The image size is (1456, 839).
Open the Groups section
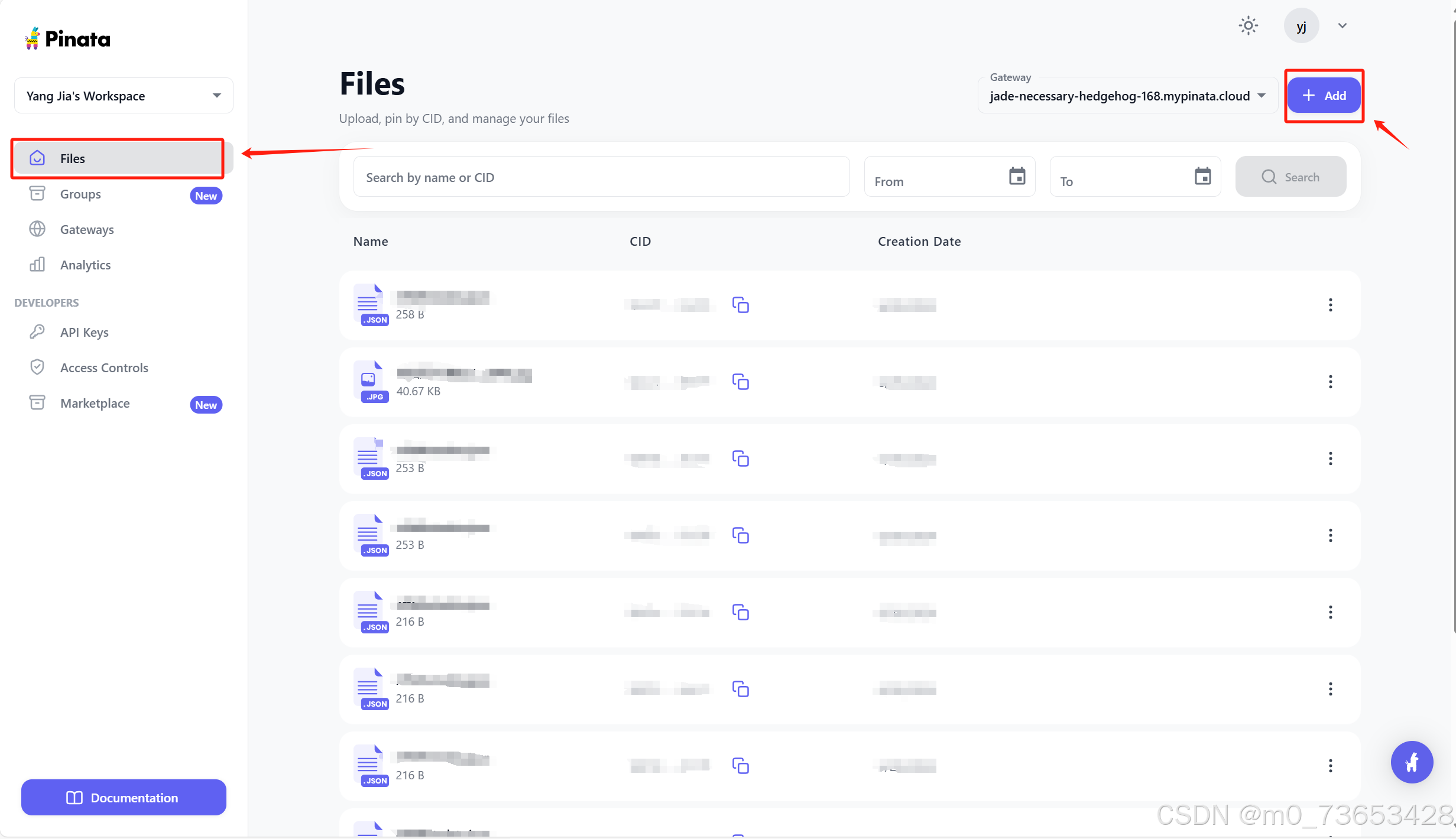pos(80,194)
